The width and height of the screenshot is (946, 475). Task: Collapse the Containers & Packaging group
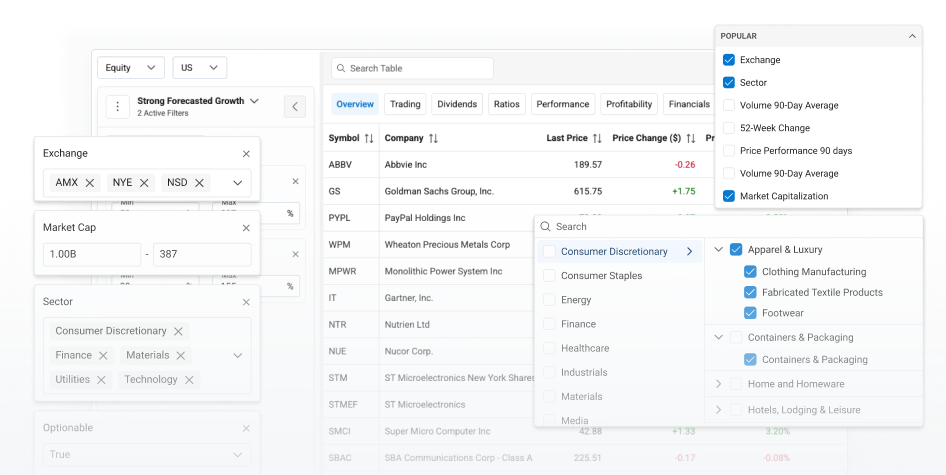tap(719, 337)
